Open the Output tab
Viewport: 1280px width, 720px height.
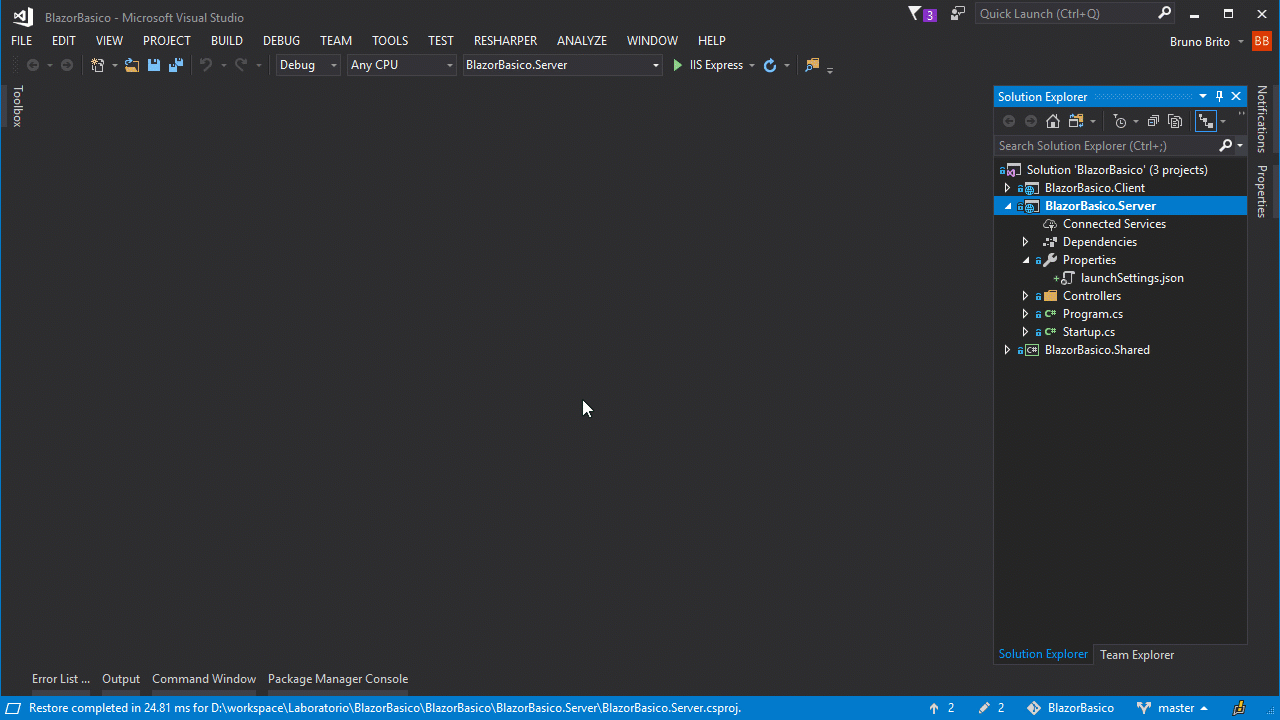tap(121, 679)
